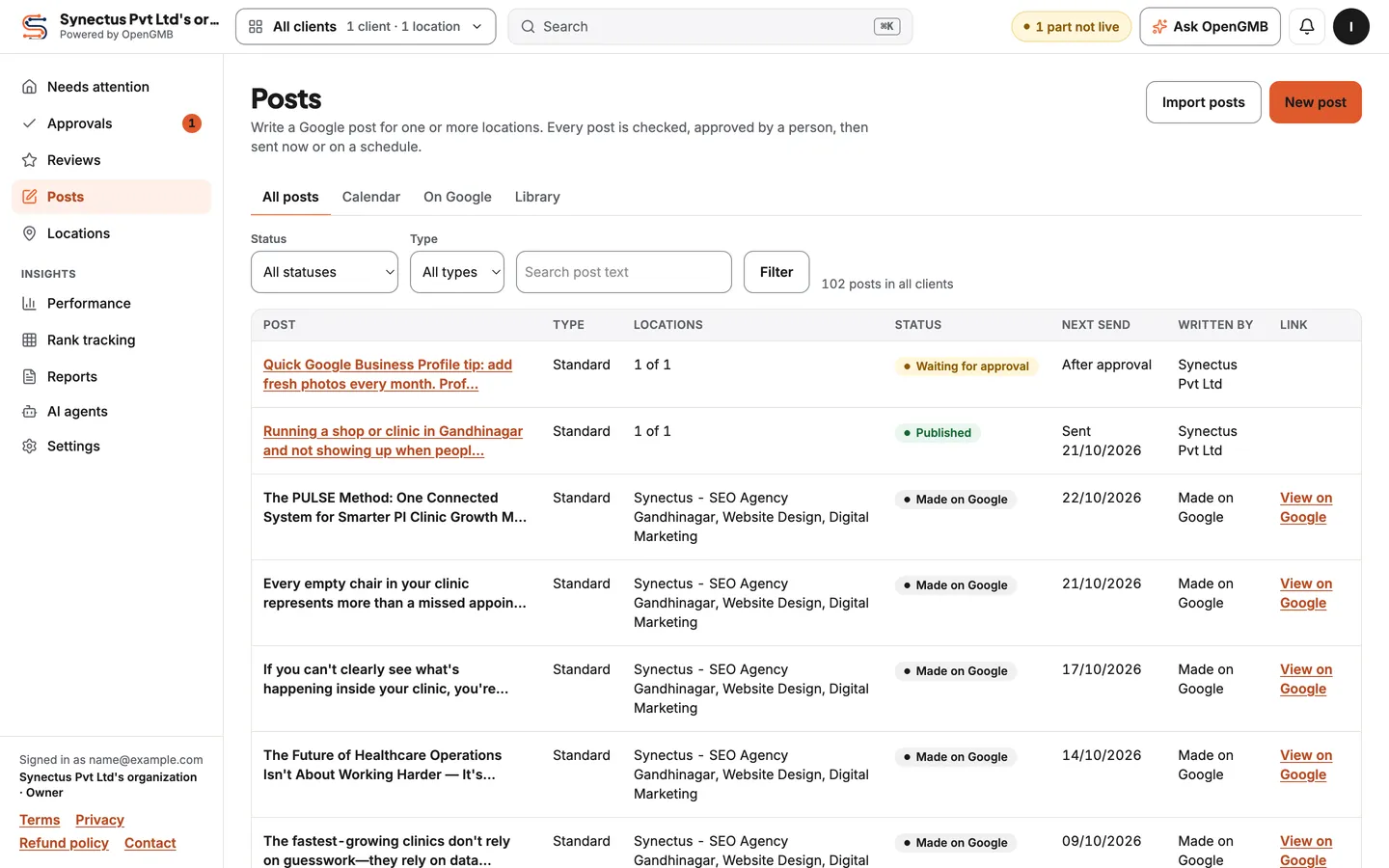Switch to the On Google tab
The width and height of the screenshot is (1389, 868).
pyautogui.click(x=457, y=197)
